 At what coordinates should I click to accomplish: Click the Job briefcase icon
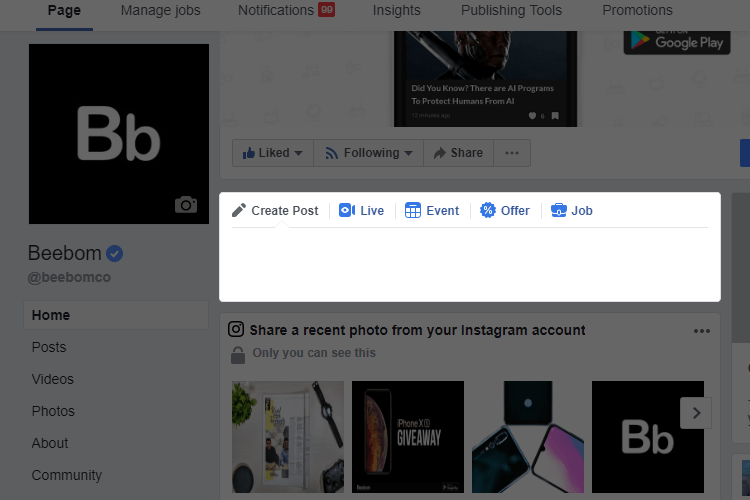559,211
